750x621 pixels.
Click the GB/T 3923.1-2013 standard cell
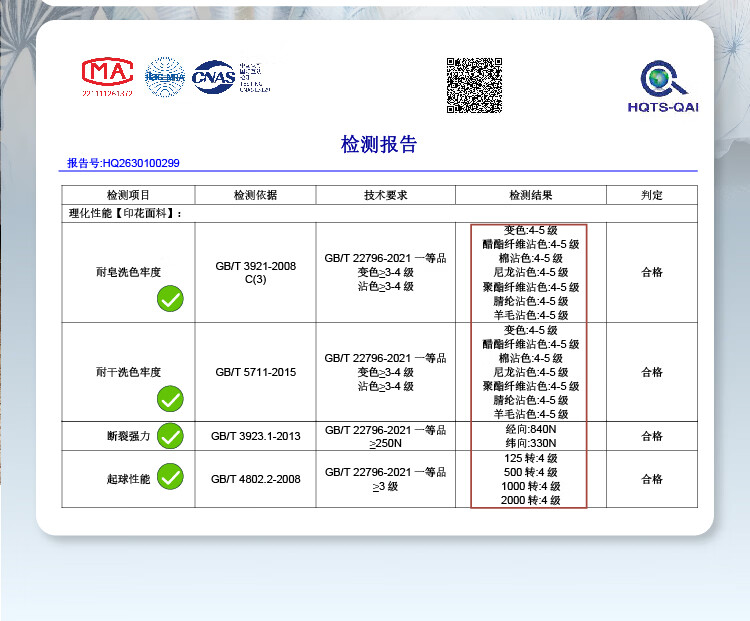click(x=254, y=436)
